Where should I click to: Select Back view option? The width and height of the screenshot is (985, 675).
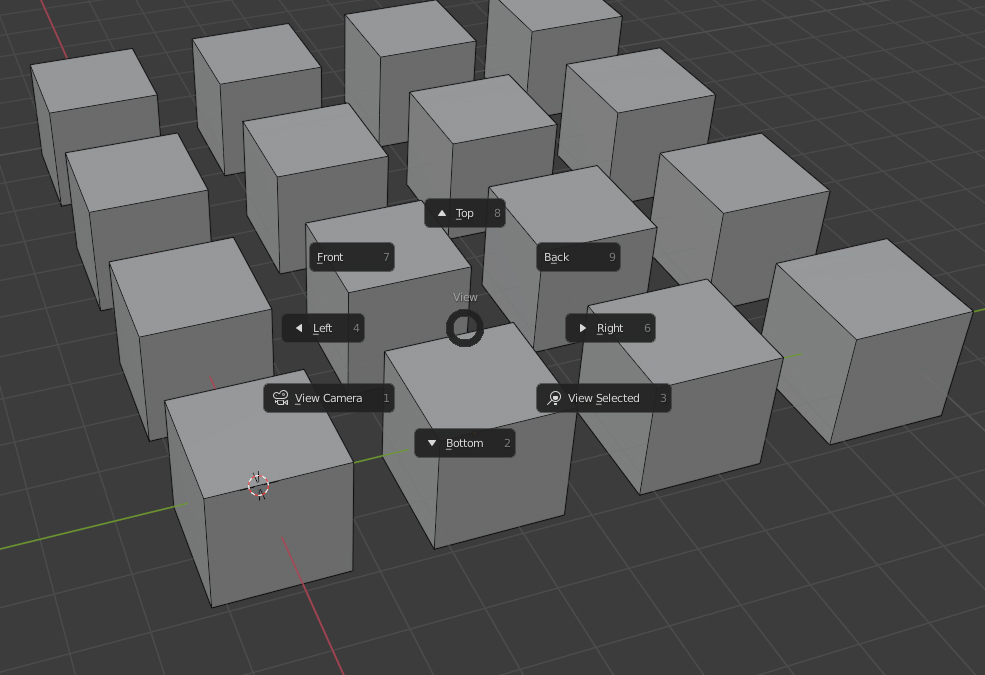579,257
